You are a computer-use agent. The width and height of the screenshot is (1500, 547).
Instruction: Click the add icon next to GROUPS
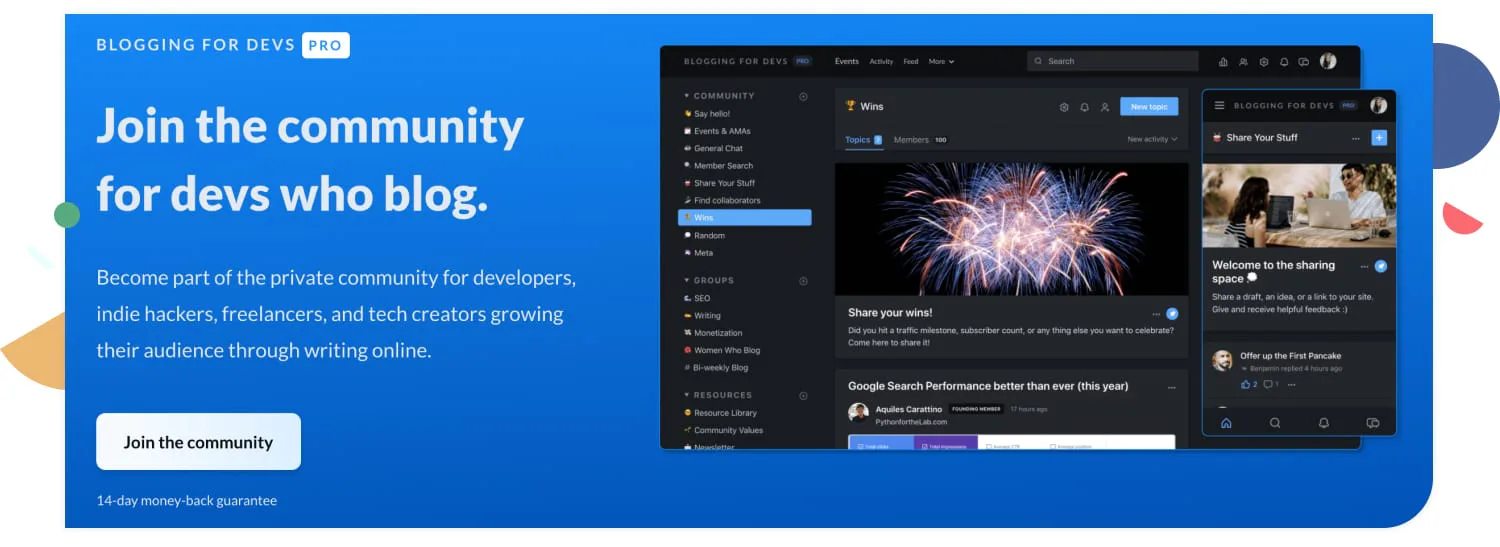pos(803,281)
